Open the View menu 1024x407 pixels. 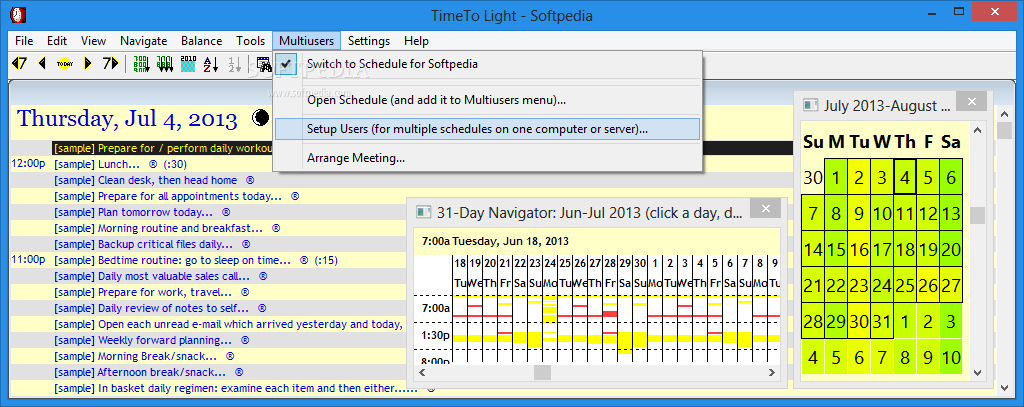(x=93, y=41)
